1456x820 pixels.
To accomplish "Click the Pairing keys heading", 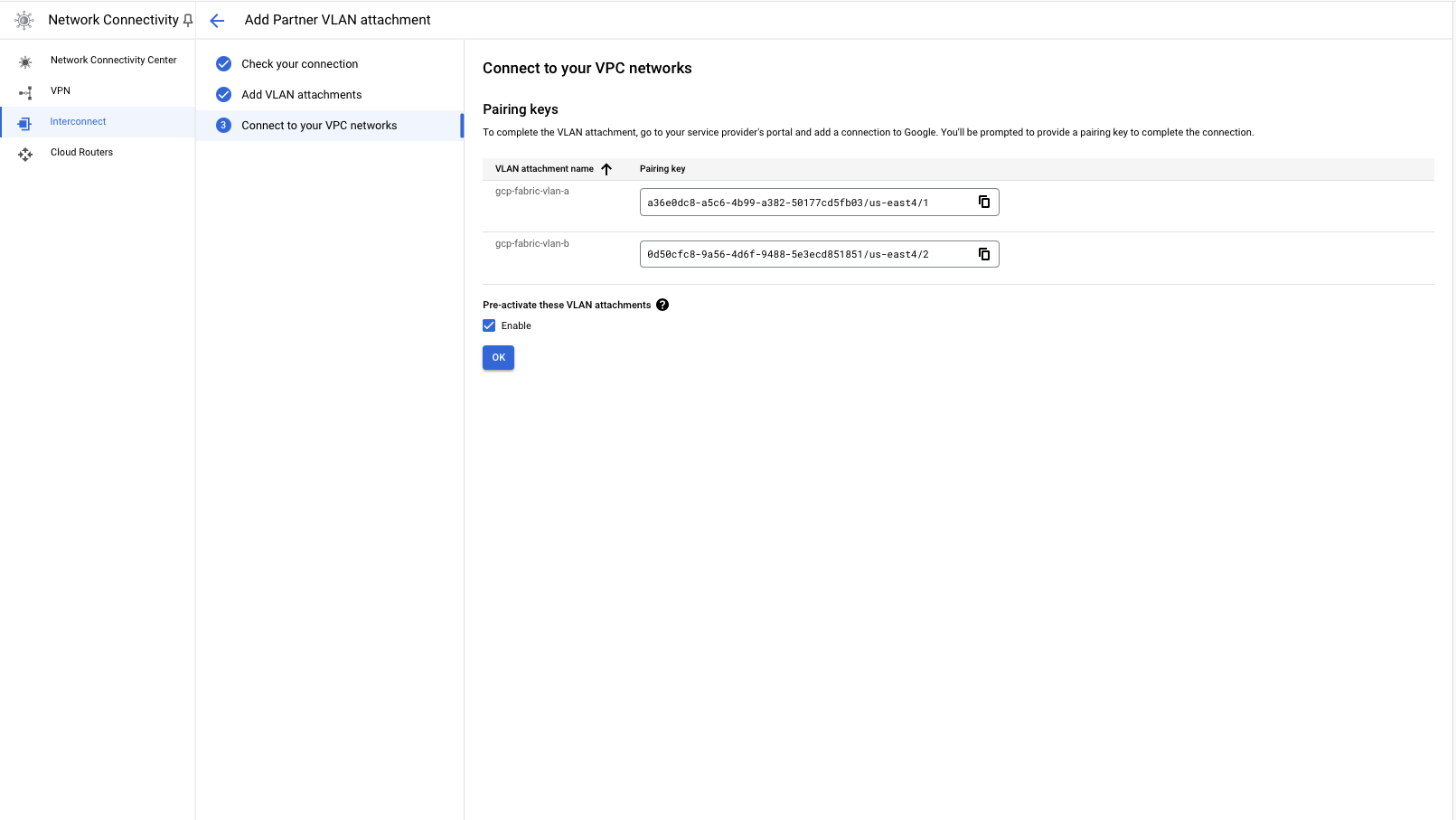I will [521, 109].
